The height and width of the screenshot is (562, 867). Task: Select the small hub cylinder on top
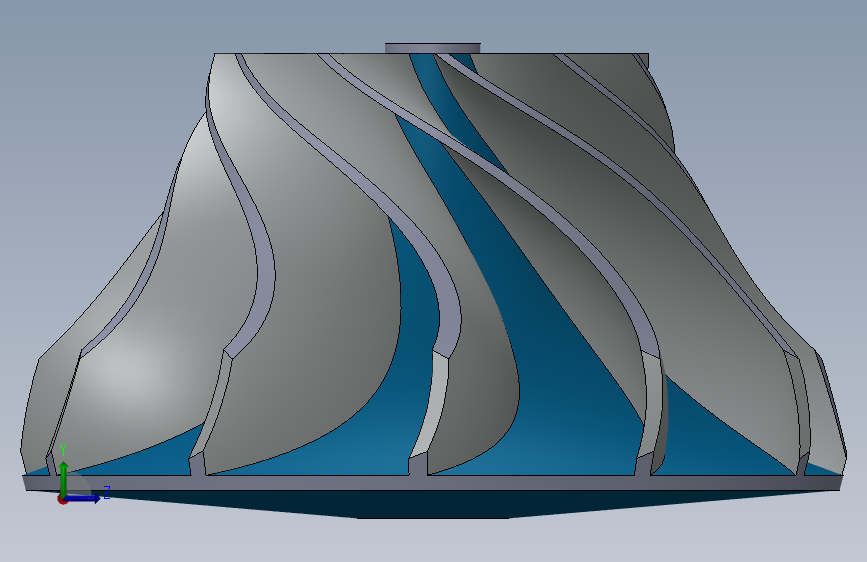pyautogui.click(x=432, y=48)
